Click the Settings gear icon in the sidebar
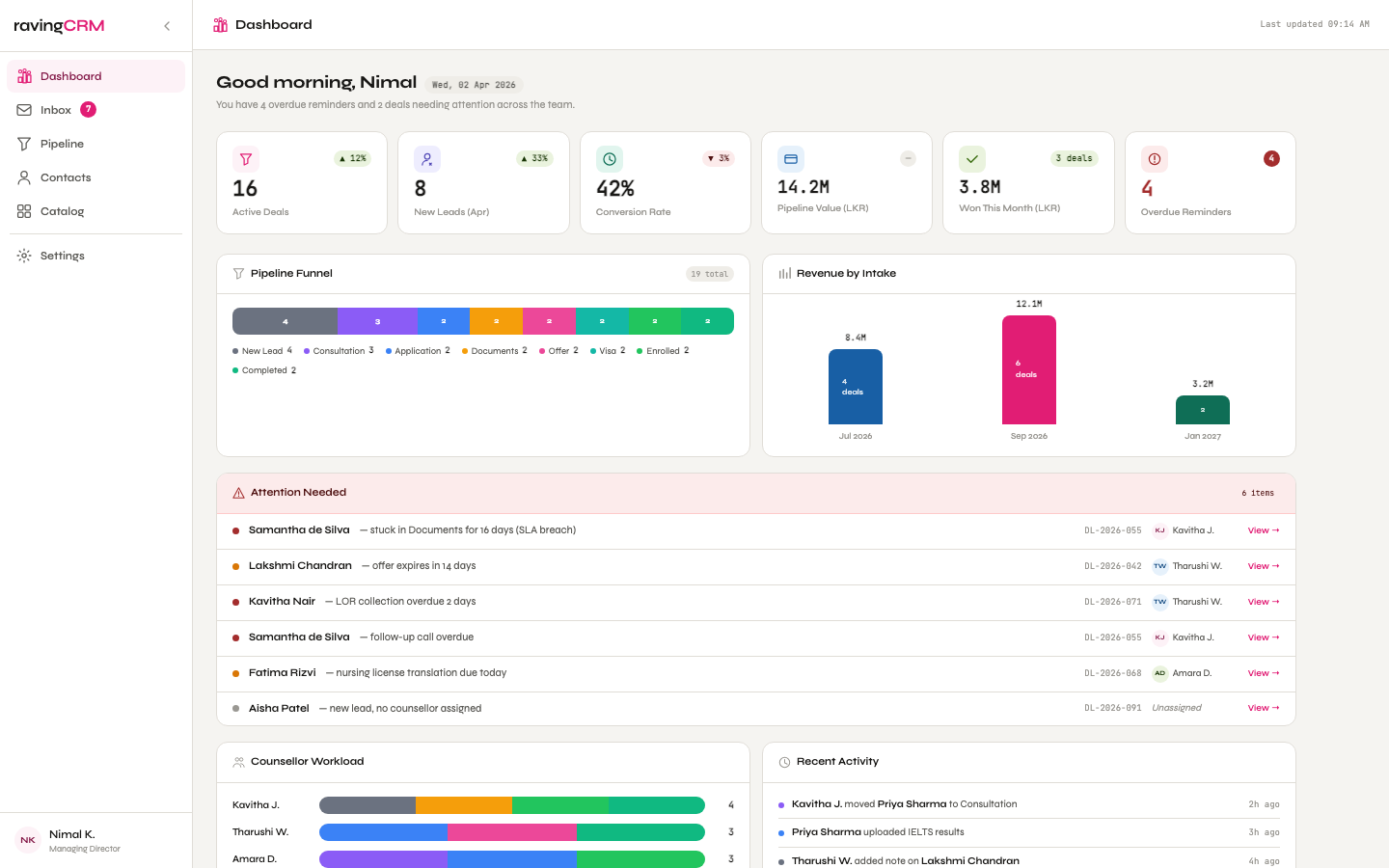The image size is (1389, 868). point(24,255)
